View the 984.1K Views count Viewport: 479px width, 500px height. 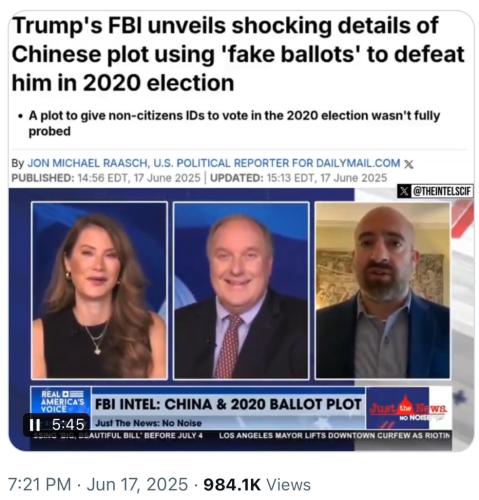tap(257, 484)
